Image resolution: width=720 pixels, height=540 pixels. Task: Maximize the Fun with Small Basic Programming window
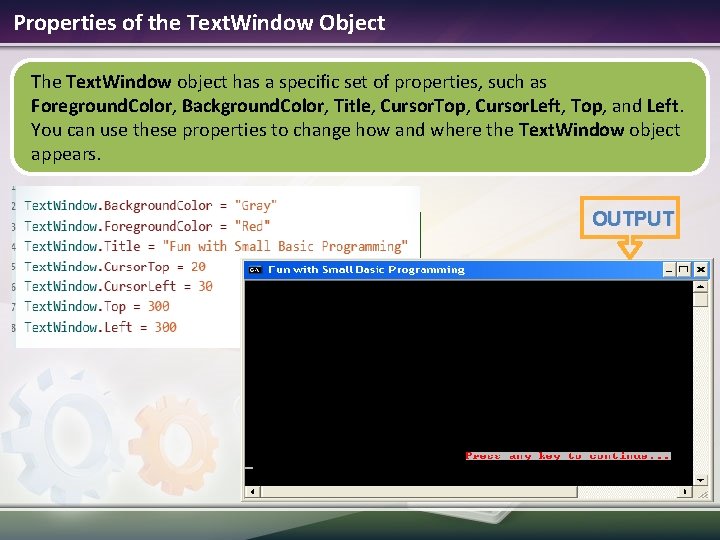click(x=684, y=270)
